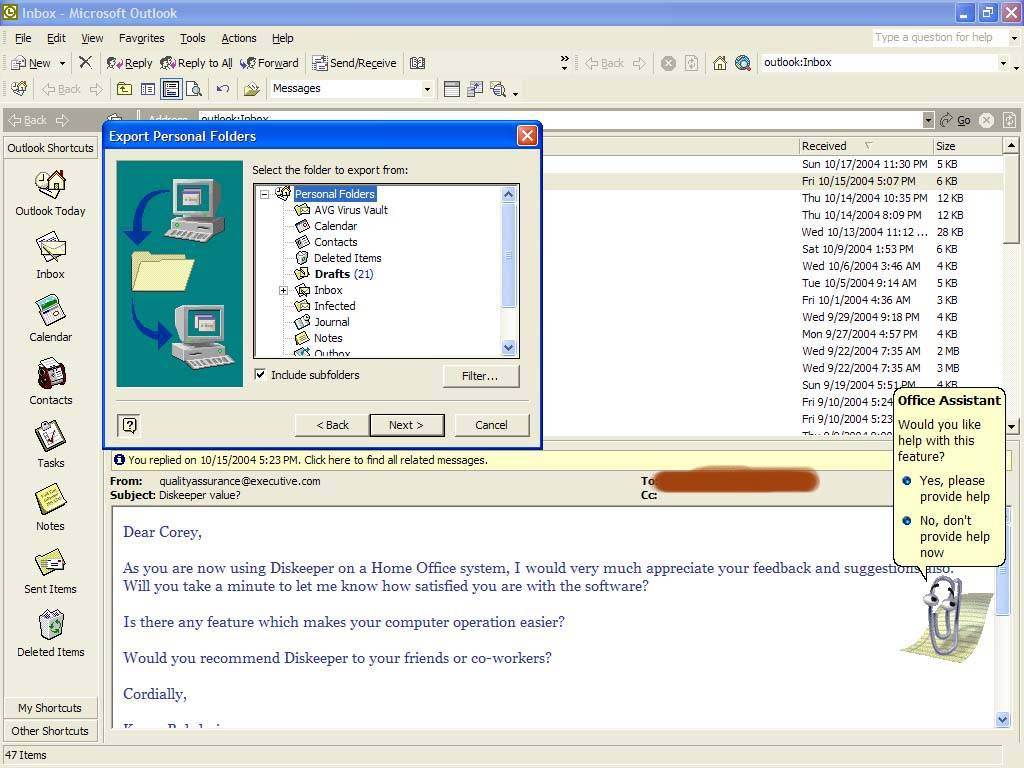The image size is (1024, 768).
Task: Click in 'Type a question for help' box
Action: [x=939, y=38]
